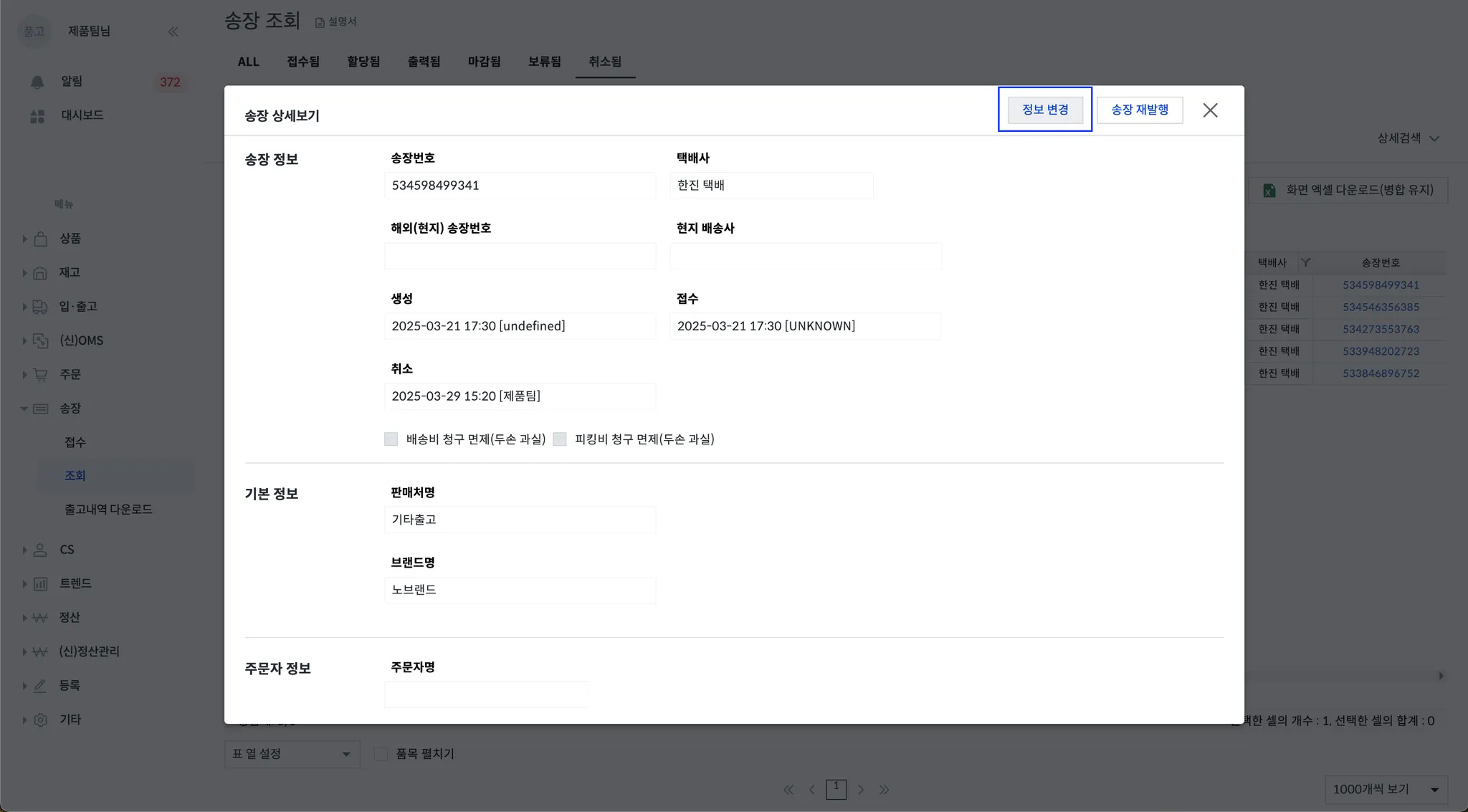Image resolution: width=1468 pixels, height=812 pixels.
Task: Open 표 열 설정 dropdown
Action: pos(292,754)
